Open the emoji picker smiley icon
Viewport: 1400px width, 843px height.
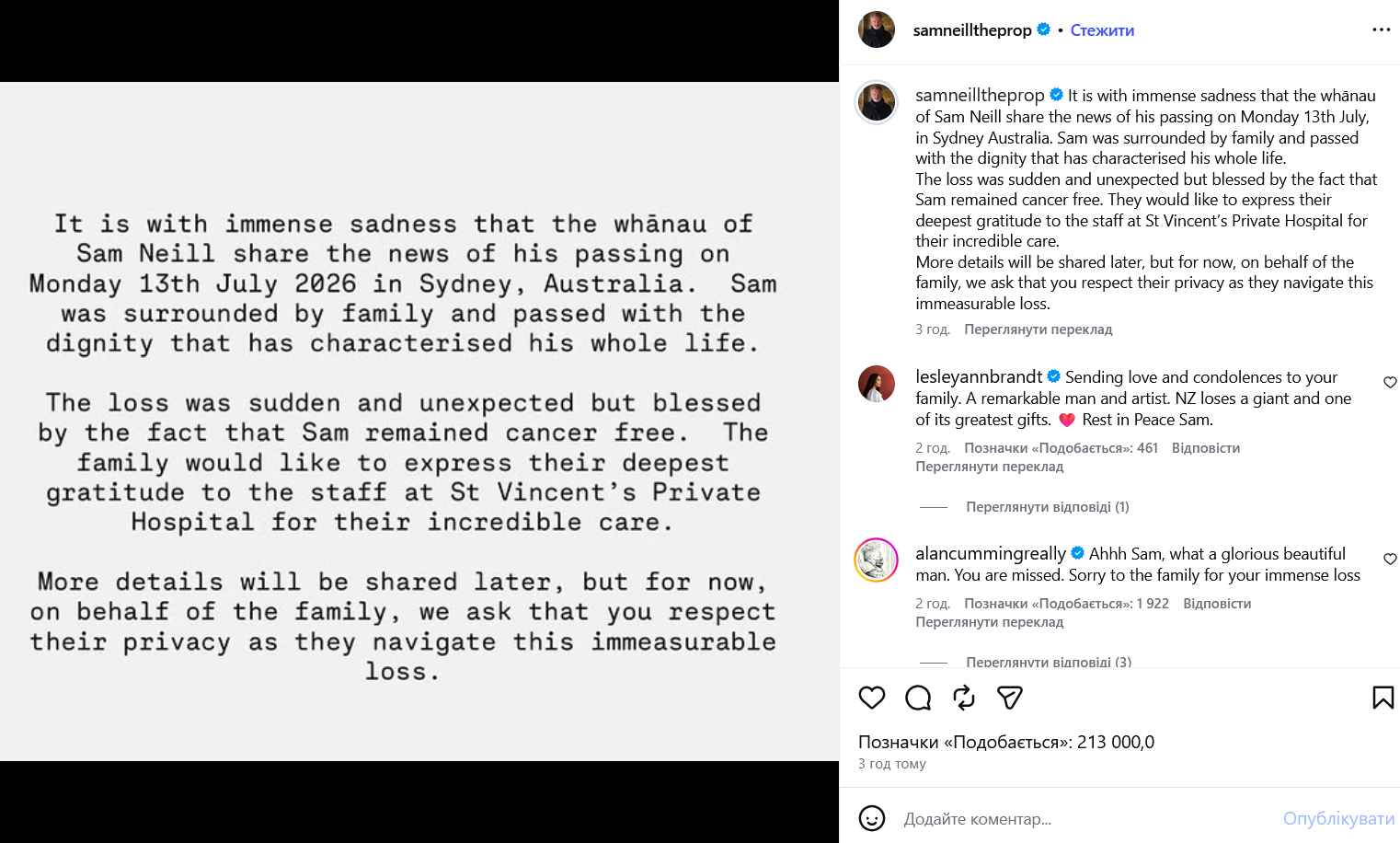click(872, 818)
